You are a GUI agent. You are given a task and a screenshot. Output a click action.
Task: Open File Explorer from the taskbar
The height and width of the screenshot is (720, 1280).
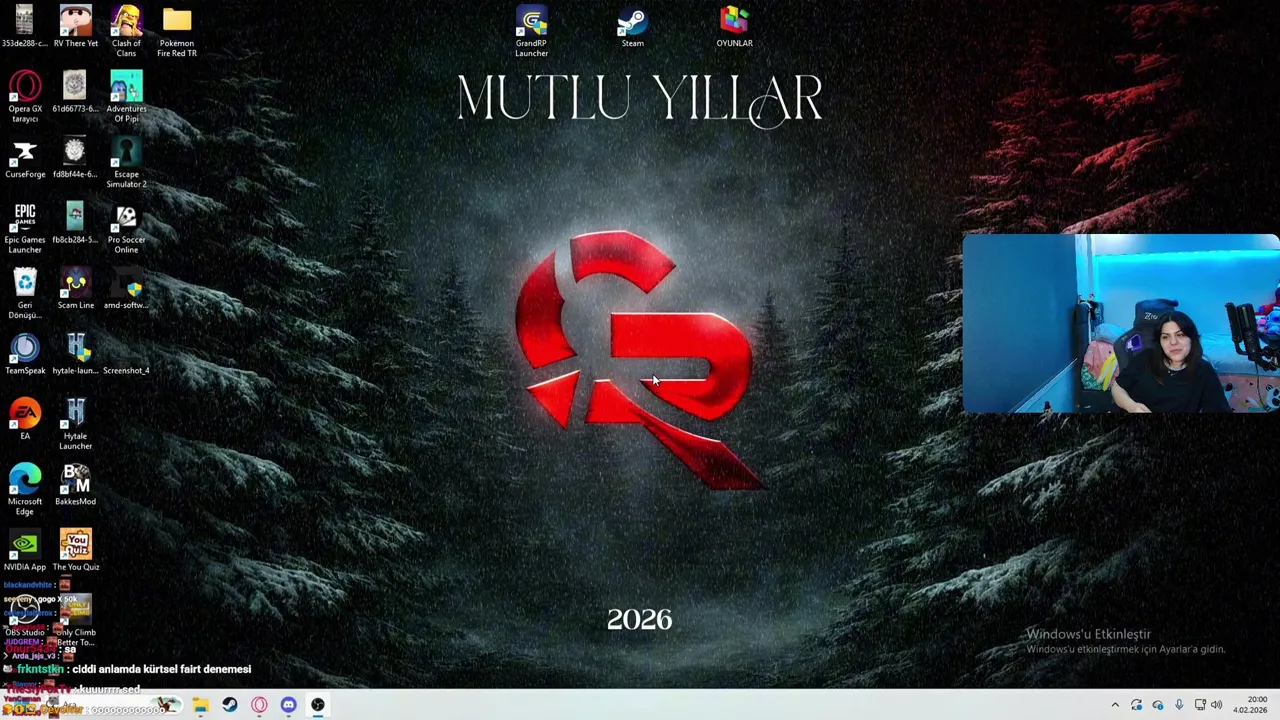tap(200, 705)
